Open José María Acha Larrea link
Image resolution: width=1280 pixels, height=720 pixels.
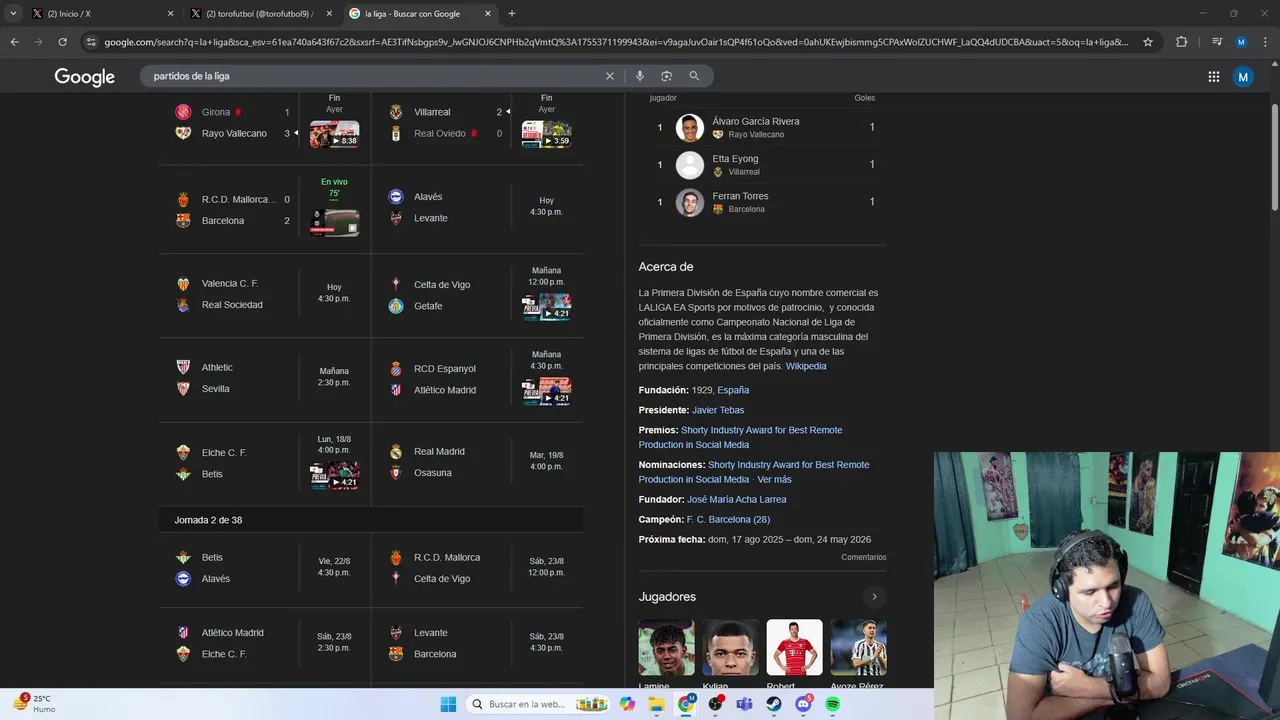pyautogui.click(x=736, y=499)
